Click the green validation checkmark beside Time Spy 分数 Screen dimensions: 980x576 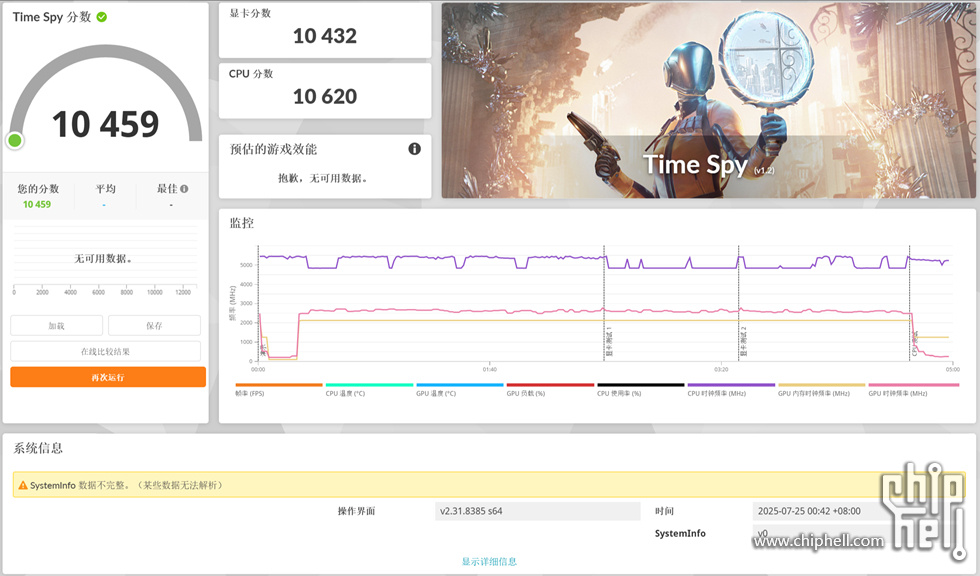[x=102, y=17]
